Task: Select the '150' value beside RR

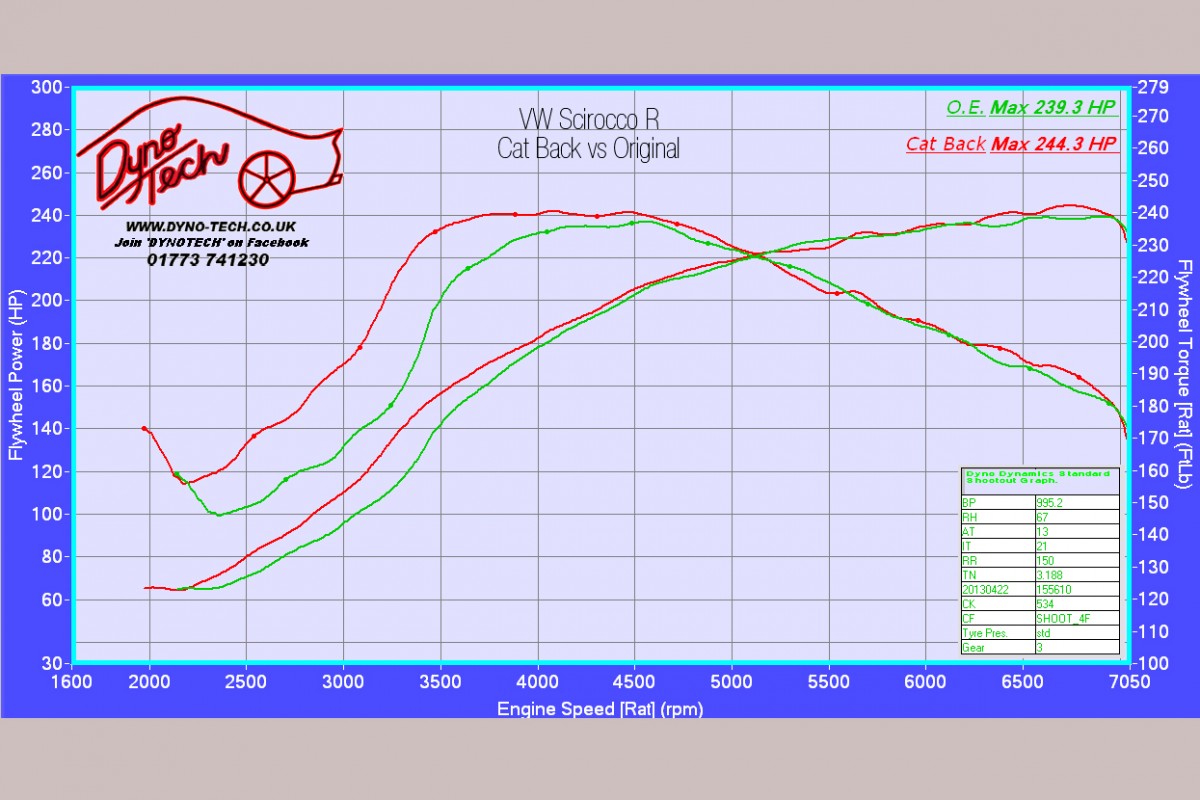Action: pos(1077,560)
